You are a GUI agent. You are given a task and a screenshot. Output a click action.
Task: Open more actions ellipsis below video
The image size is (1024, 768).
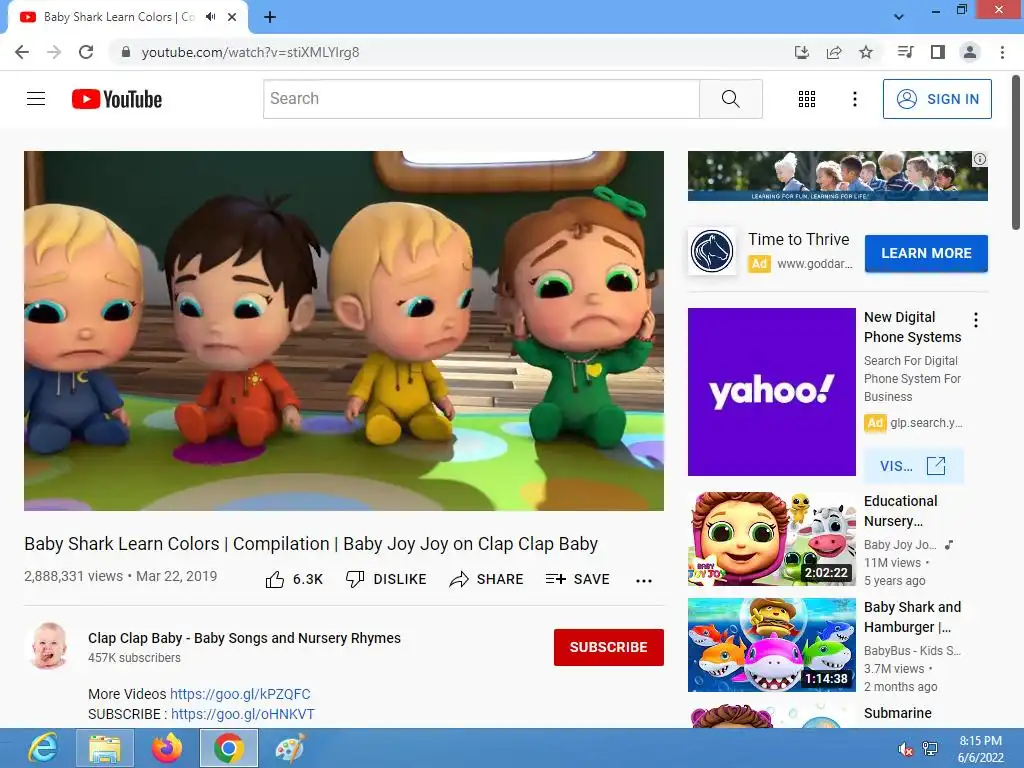pyautogui.click(x=644, y=581)
